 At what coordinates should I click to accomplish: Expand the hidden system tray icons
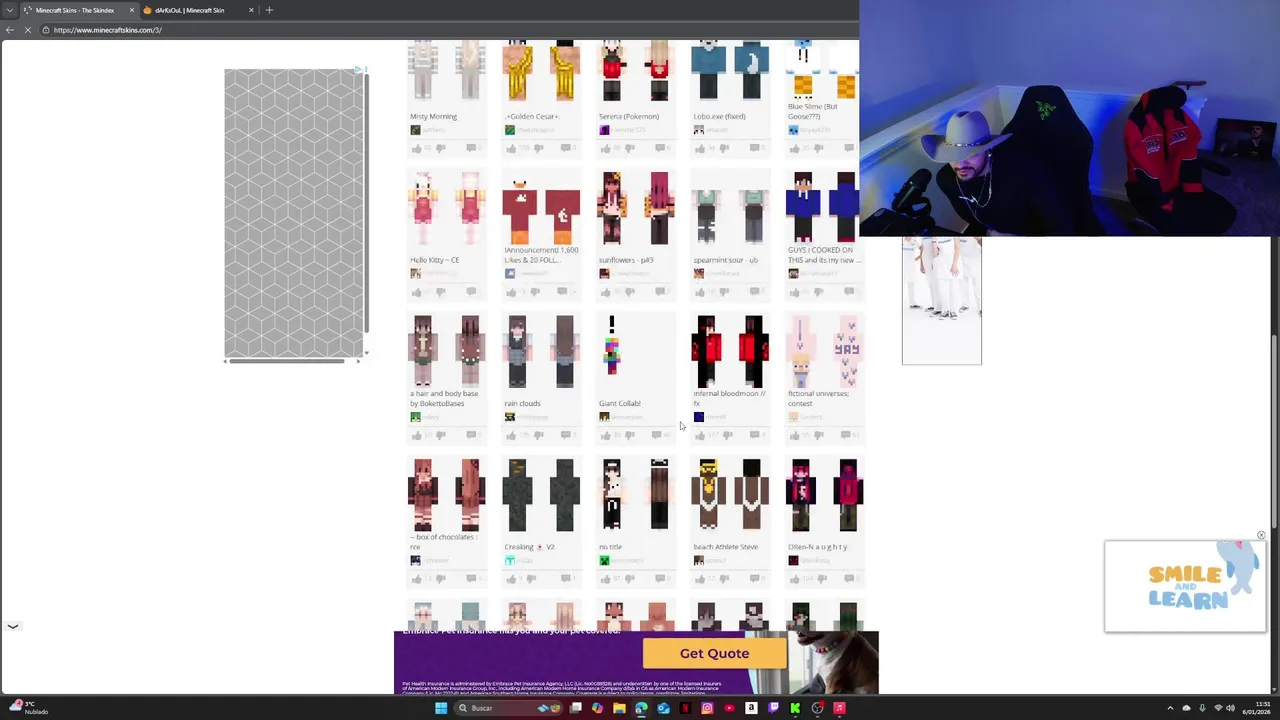tap(1170, 708)
